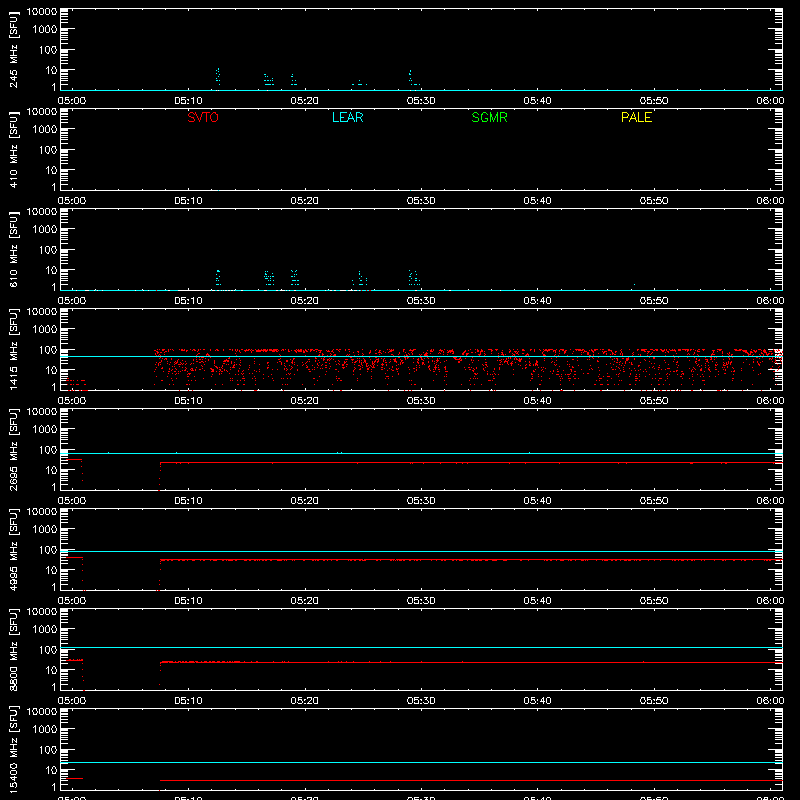
Task: Select the 1415 MHz [SFU] axis title
Action: [x=13, y=350]
